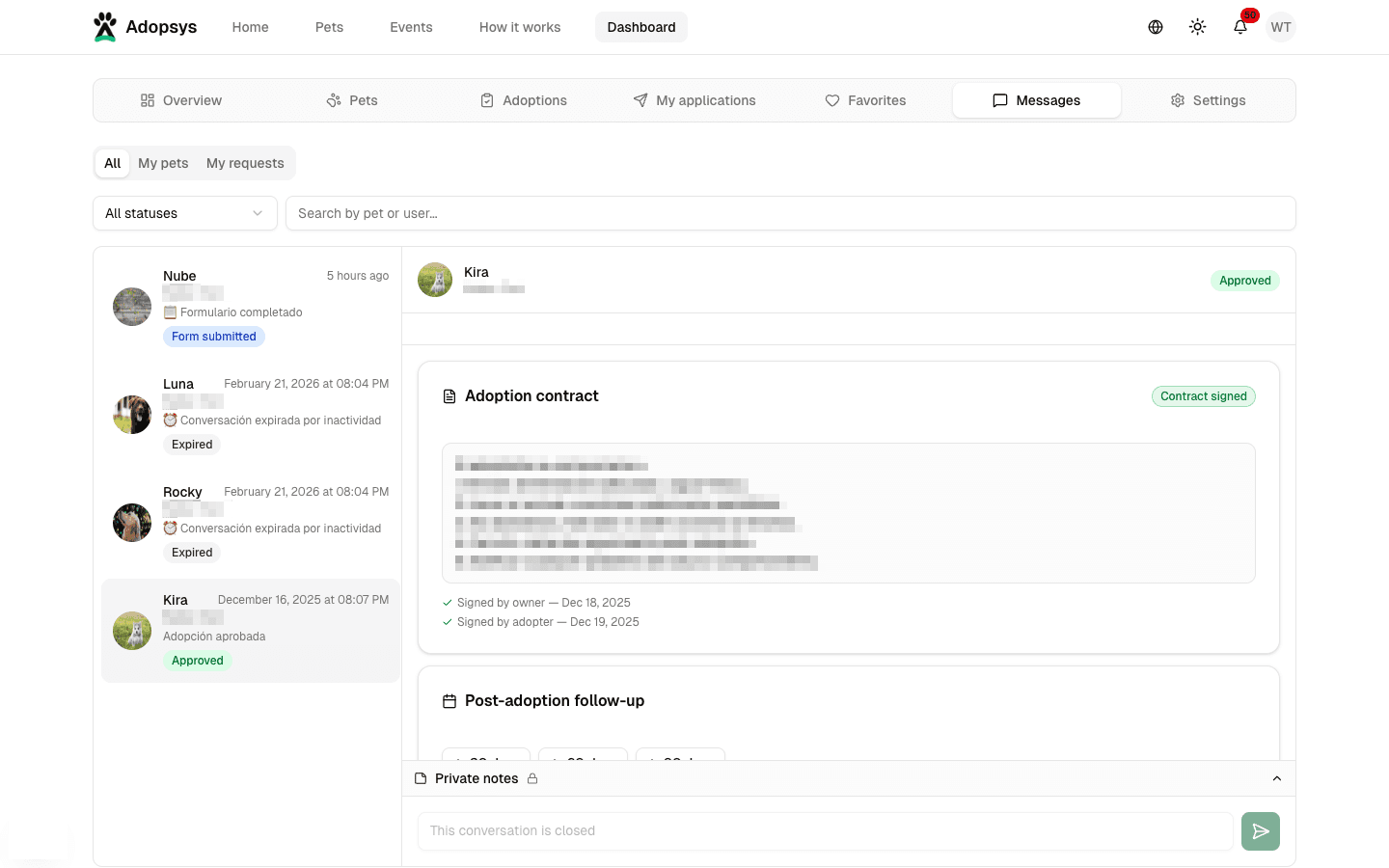Select the My pets filter chip

(x=163, y=163)
